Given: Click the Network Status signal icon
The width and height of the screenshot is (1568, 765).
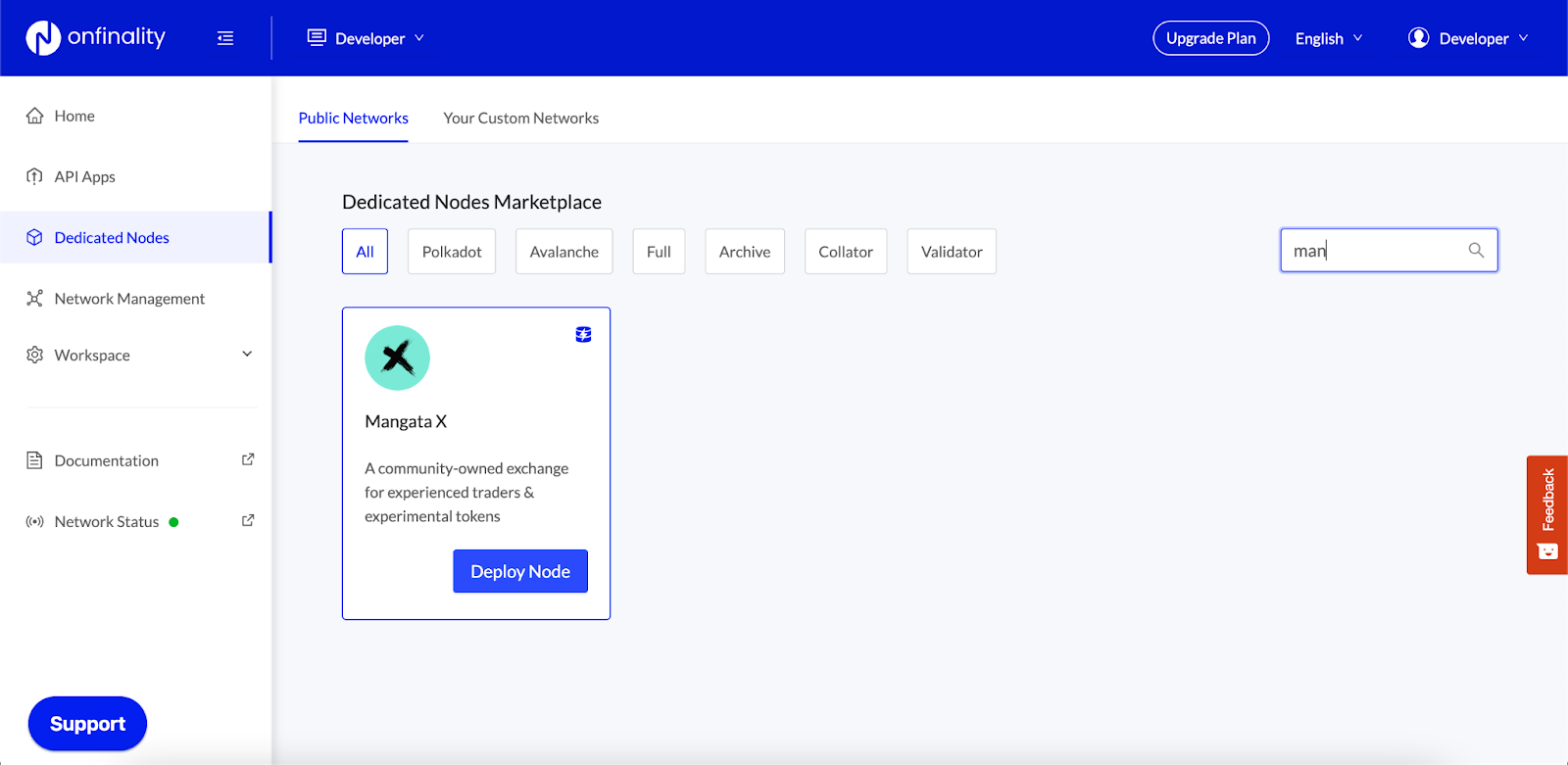Looking at the screenshot, I should (35, 521).
